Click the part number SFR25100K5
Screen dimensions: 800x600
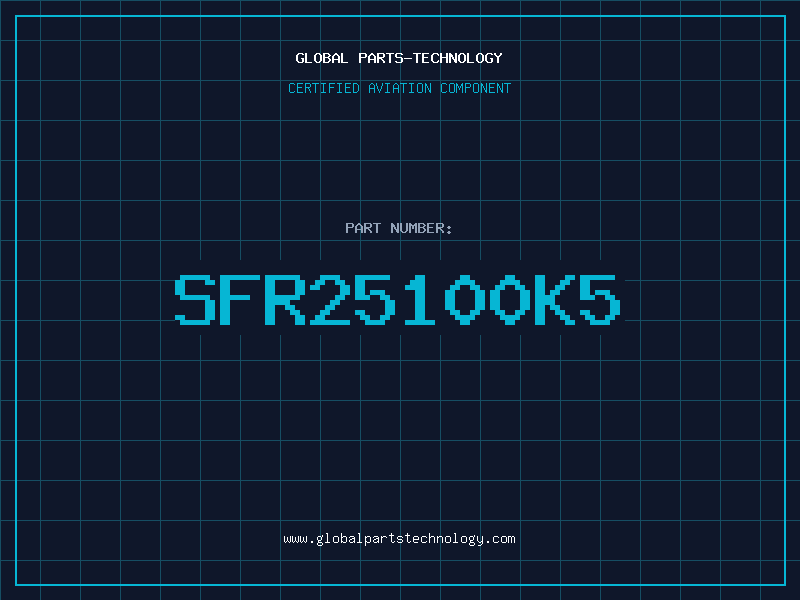click(398, 299)
